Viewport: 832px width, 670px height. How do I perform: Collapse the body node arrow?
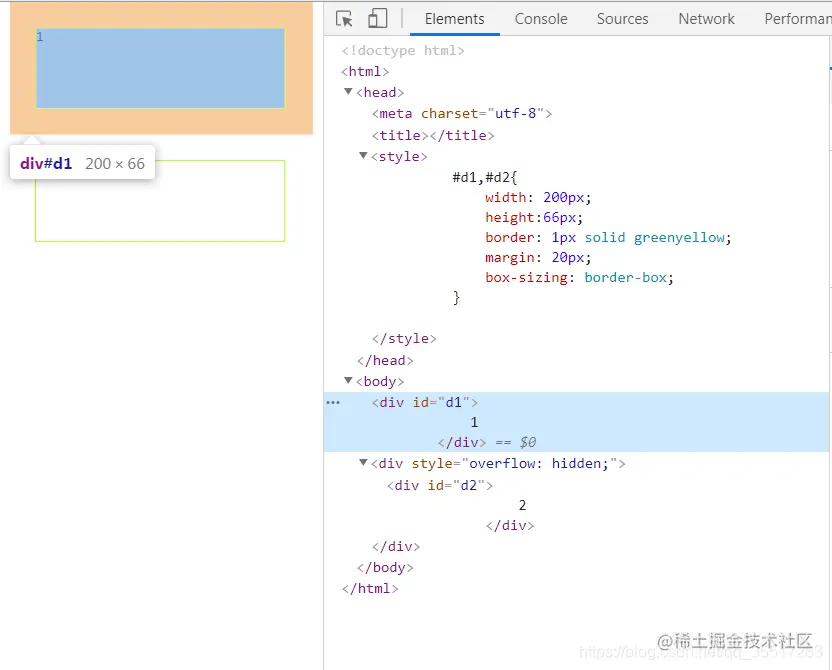(348, 380)
